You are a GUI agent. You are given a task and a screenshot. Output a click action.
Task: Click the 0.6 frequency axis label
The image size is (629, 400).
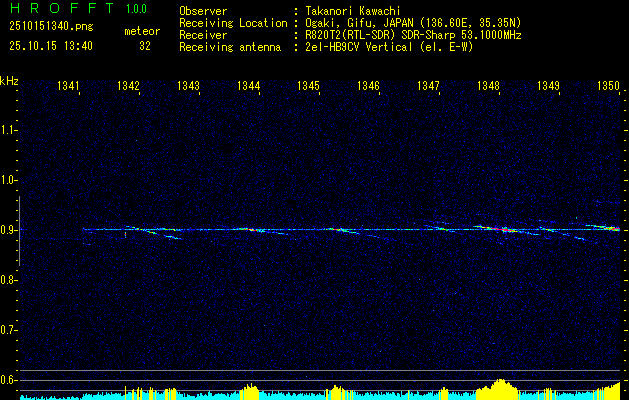click(8, 380)
